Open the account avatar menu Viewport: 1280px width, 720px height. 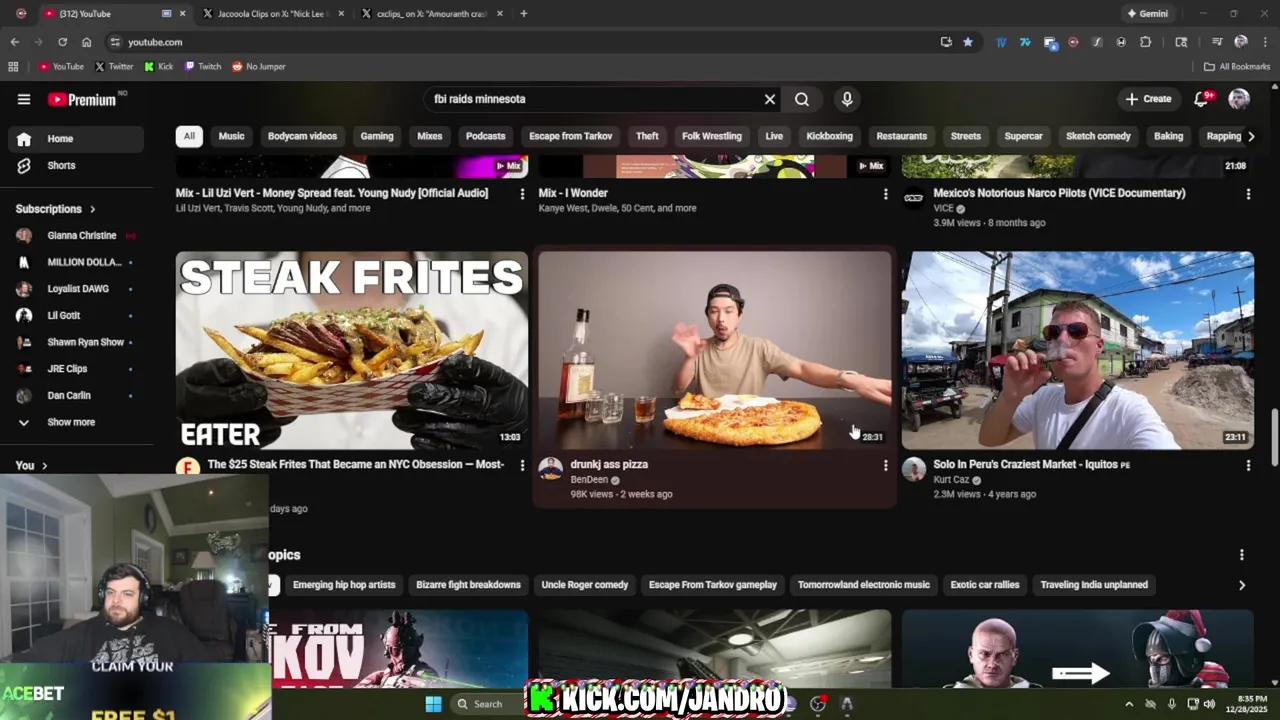click(x=1239, y=99)
